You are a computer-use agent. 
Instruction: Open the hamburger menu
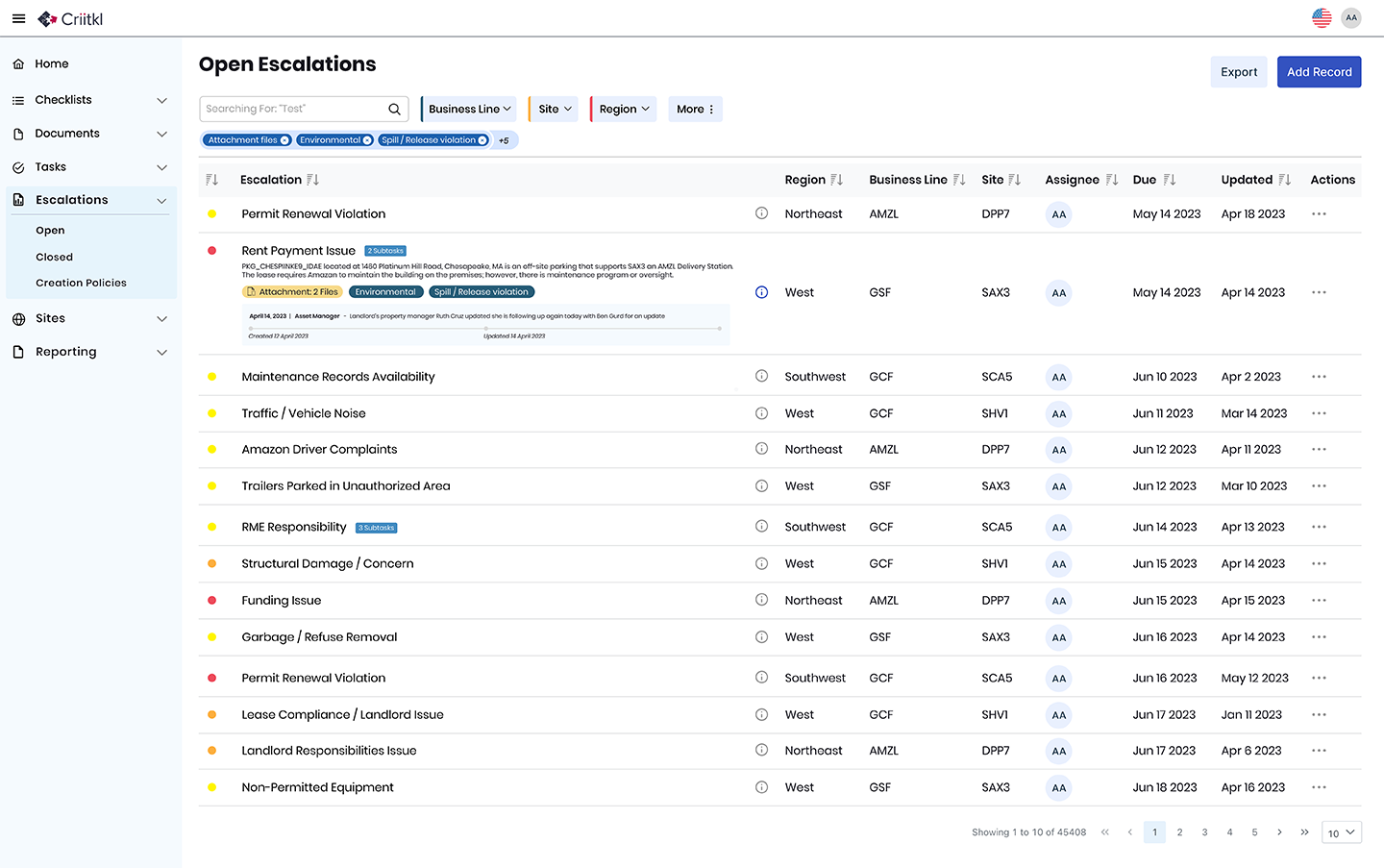pyautogui.click(x=18, y=18)
